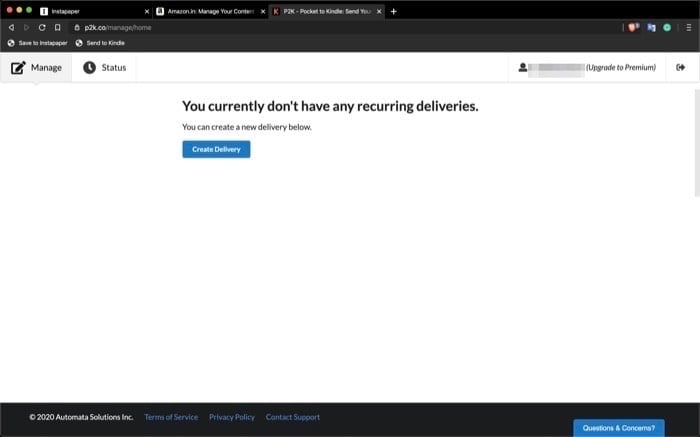The width and height of the screenshot is (700, 437).
Task: Click the Create Delivery button
Action: pos(216,150)
